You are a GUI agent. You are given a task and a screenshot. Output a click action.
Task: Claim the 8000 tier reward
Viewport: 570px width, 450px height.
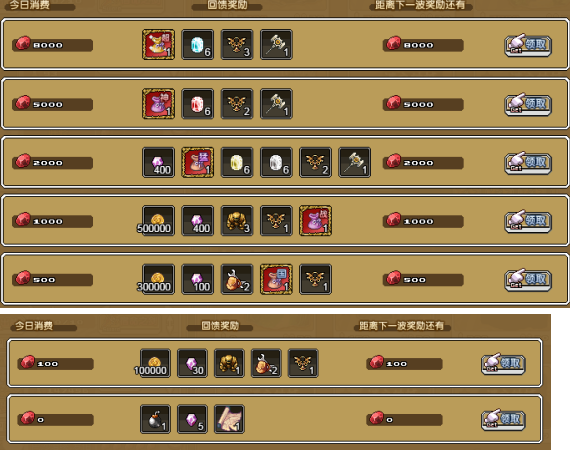(528, 45)
